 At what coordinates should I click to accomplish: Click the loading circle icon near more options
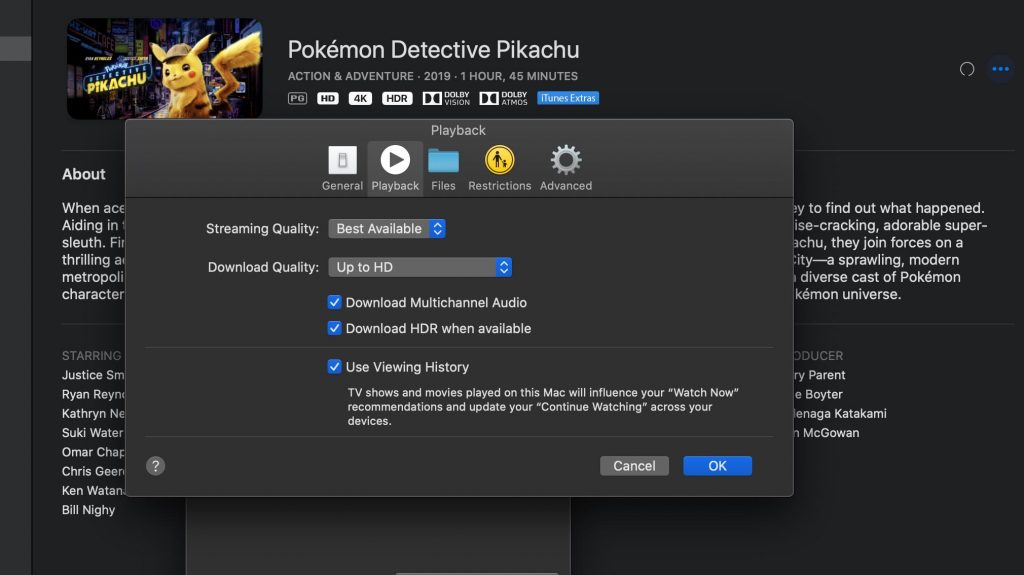(967, 69)
